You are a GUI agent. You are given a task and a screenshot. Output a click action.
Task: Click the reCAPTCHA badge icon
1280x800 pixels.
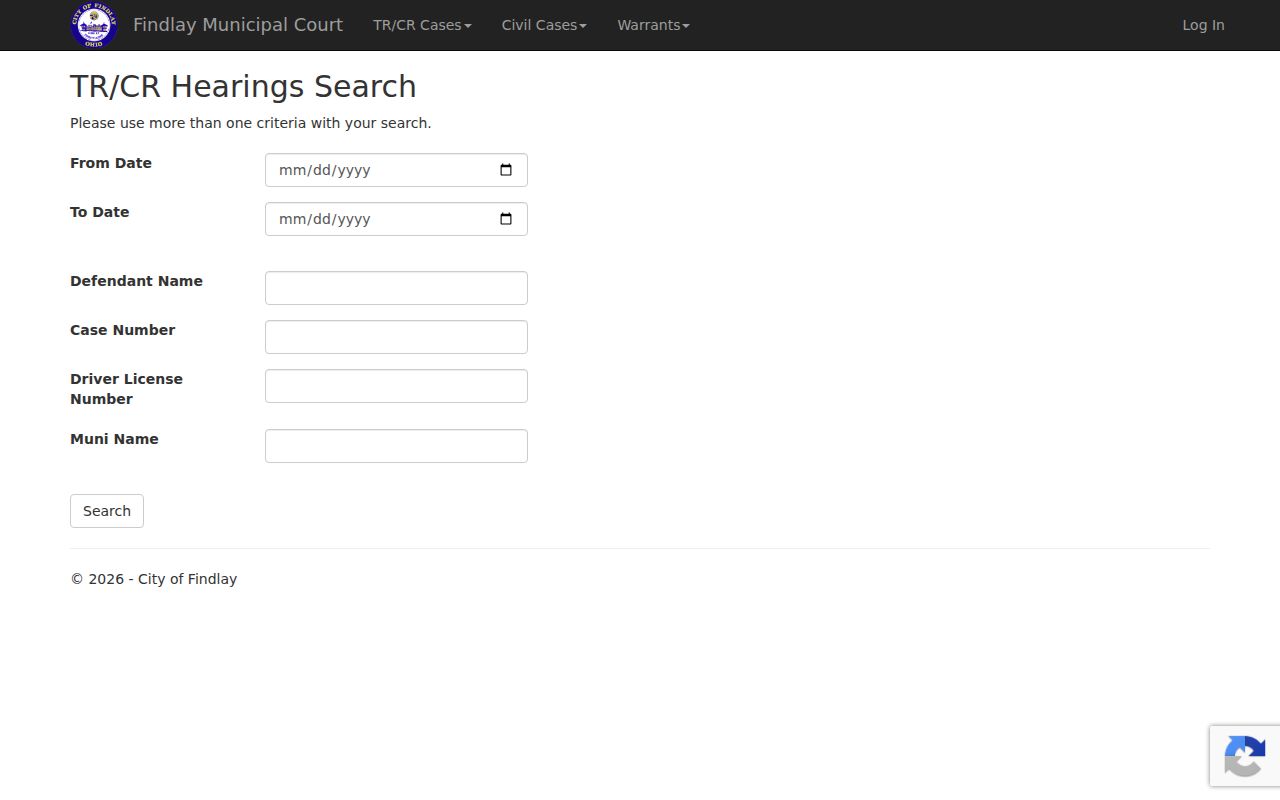tap(1244, 755)
